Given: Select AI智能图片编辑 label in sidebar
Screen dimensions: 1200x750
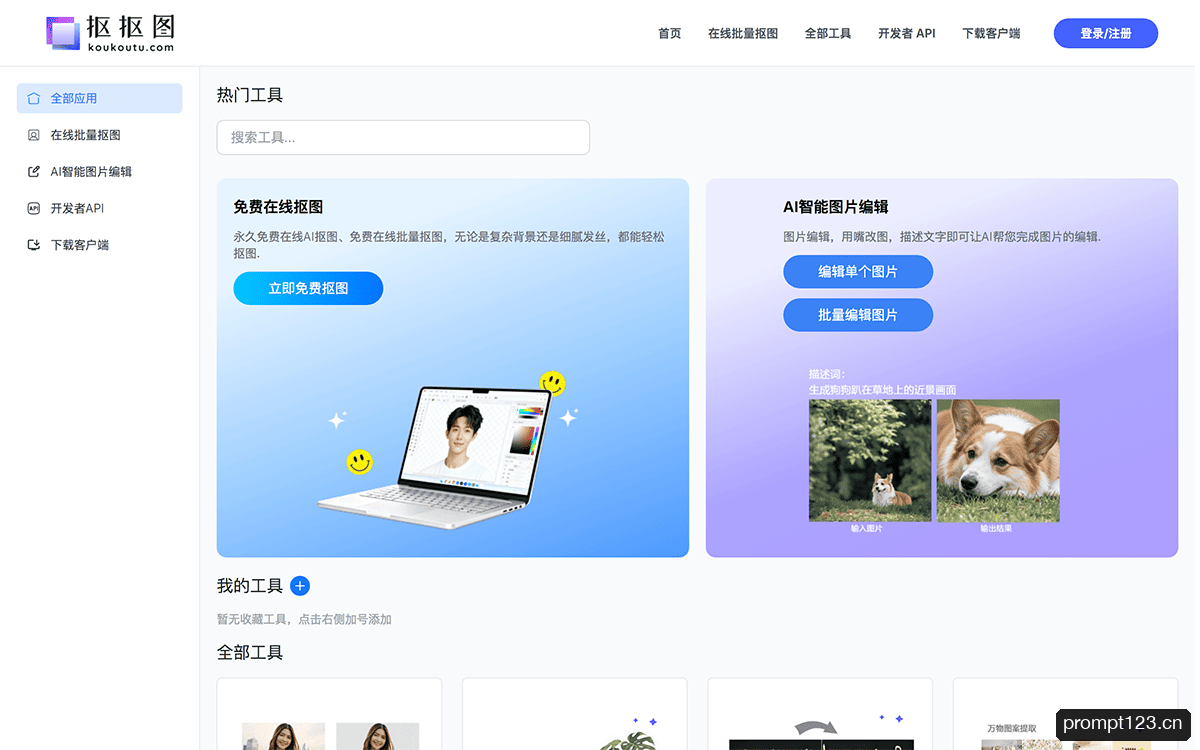Looking at the screenshot, I should click(91, 172).
